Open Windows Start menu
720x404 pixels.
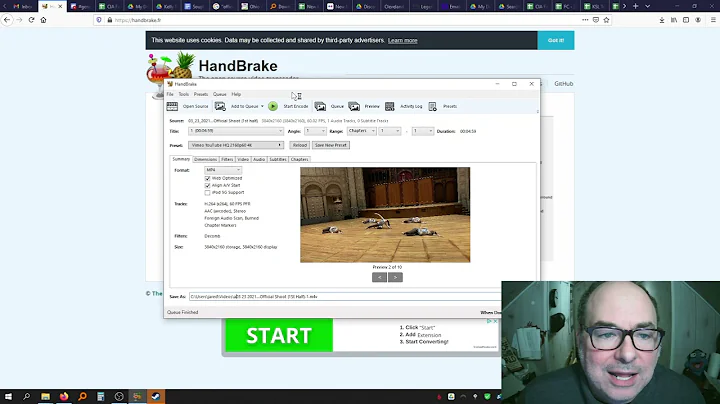point(8,396)
